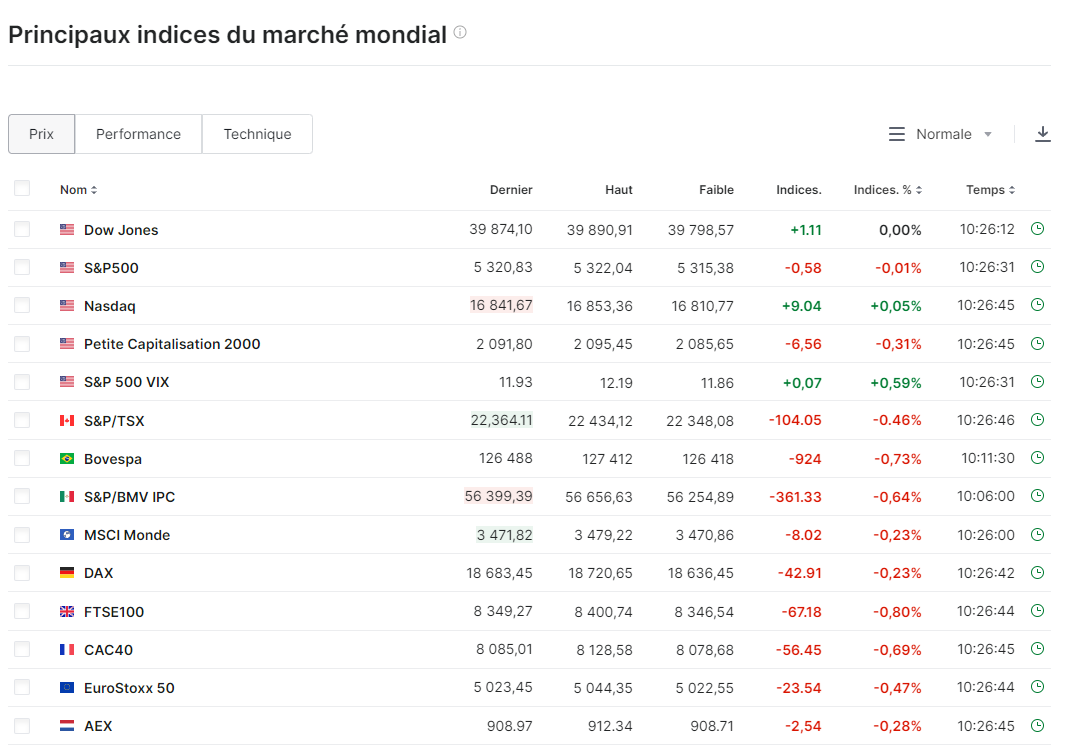
Task: Switch to the Performance tab
Action: click(138, 134)
